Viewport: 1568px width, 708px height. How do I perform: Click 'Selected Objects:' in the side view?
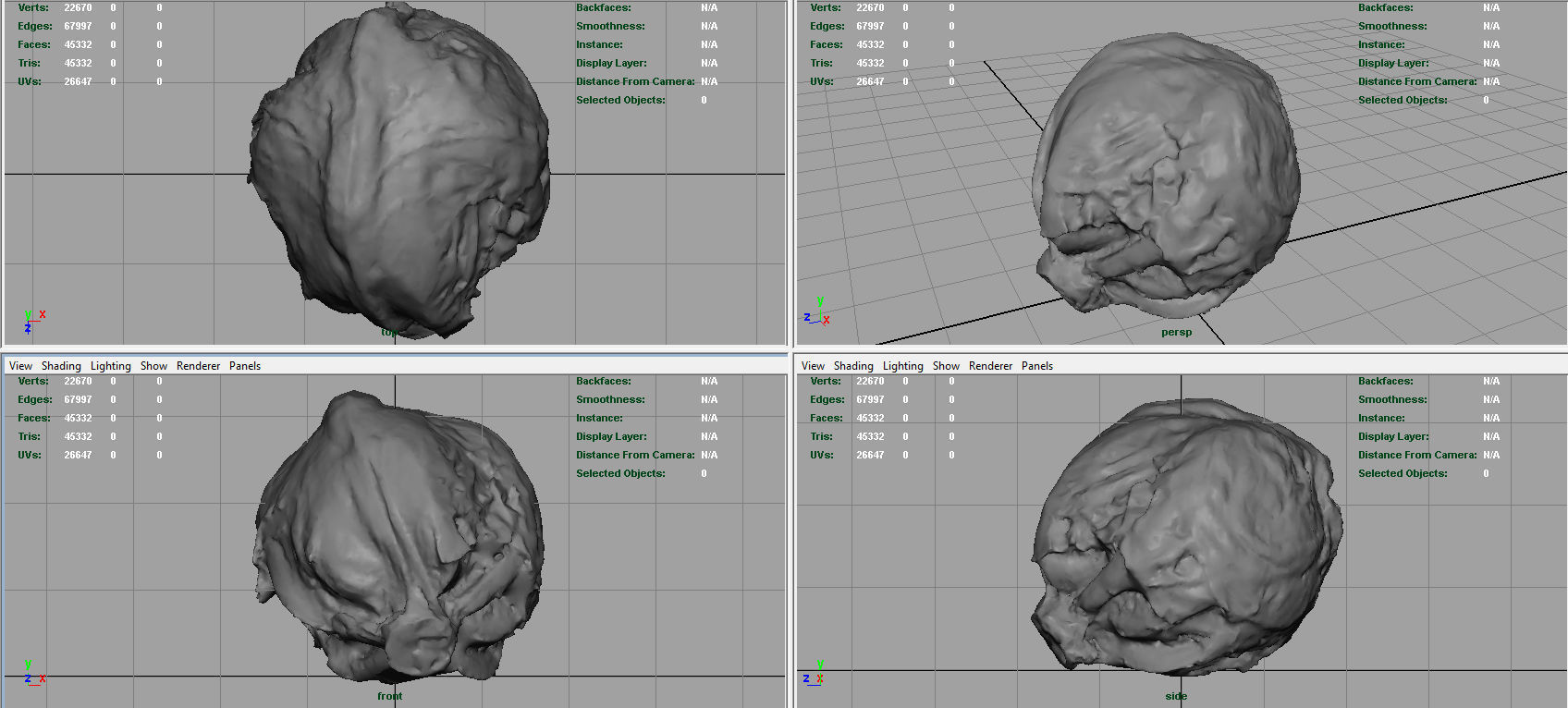point(1403,473)
